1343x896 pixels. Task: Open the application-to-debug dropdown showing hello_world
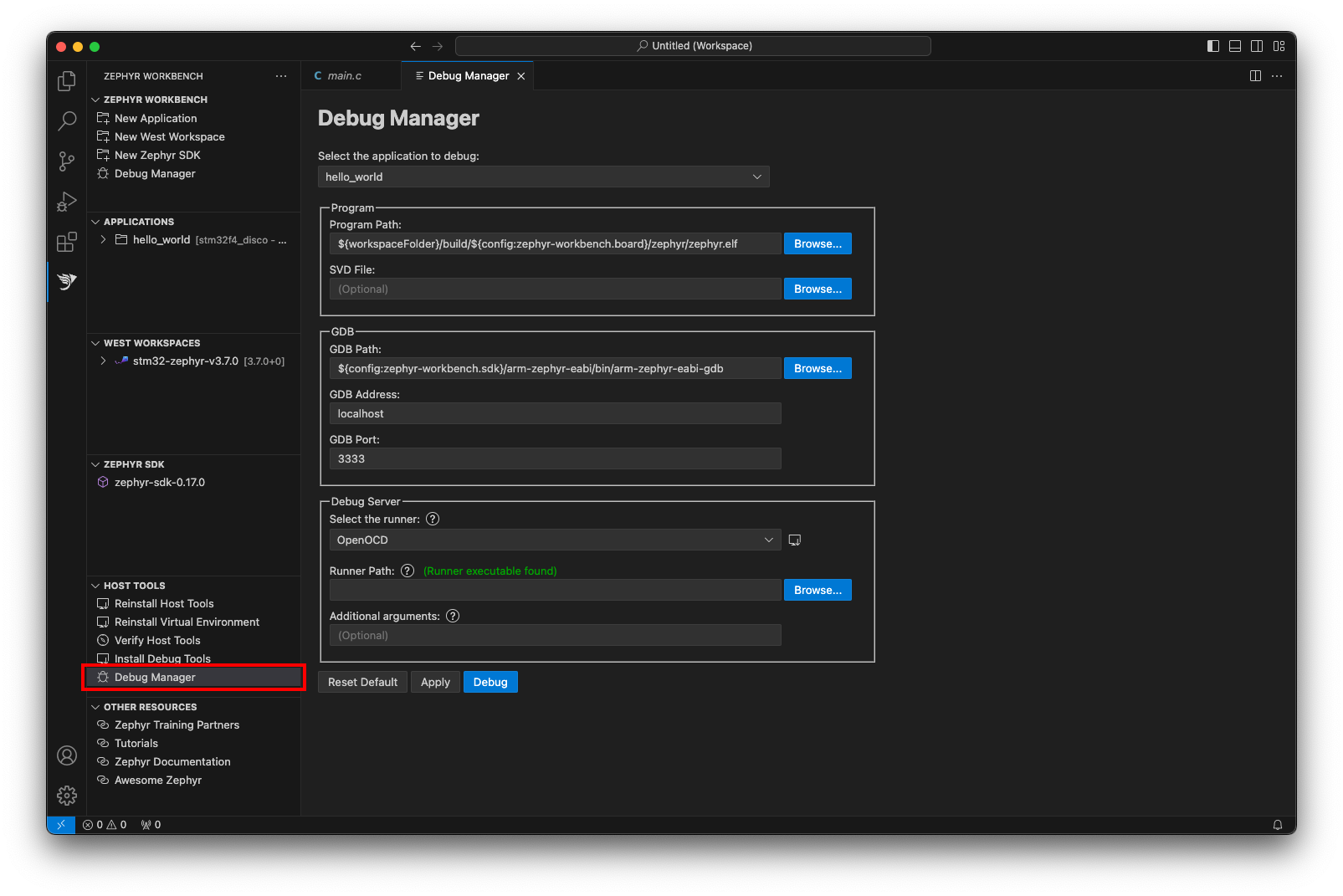tap(543, 177)
